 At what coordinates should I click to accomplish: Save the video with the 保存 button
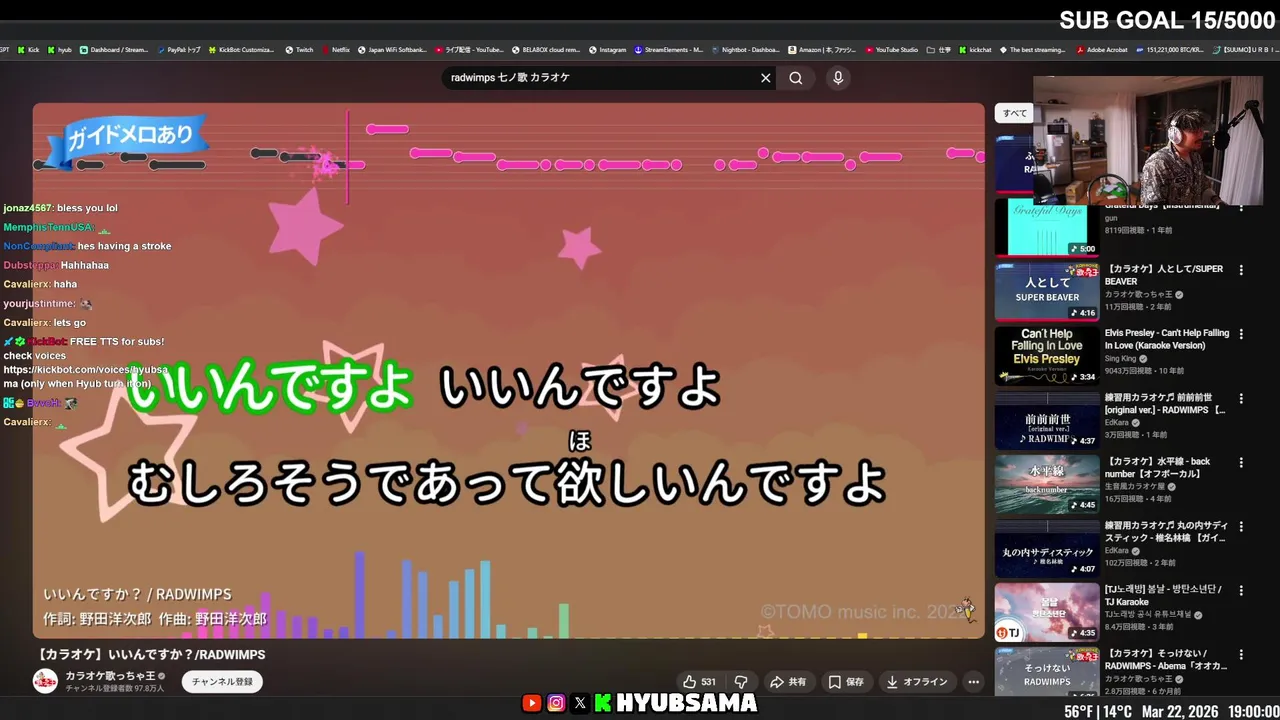846,682
